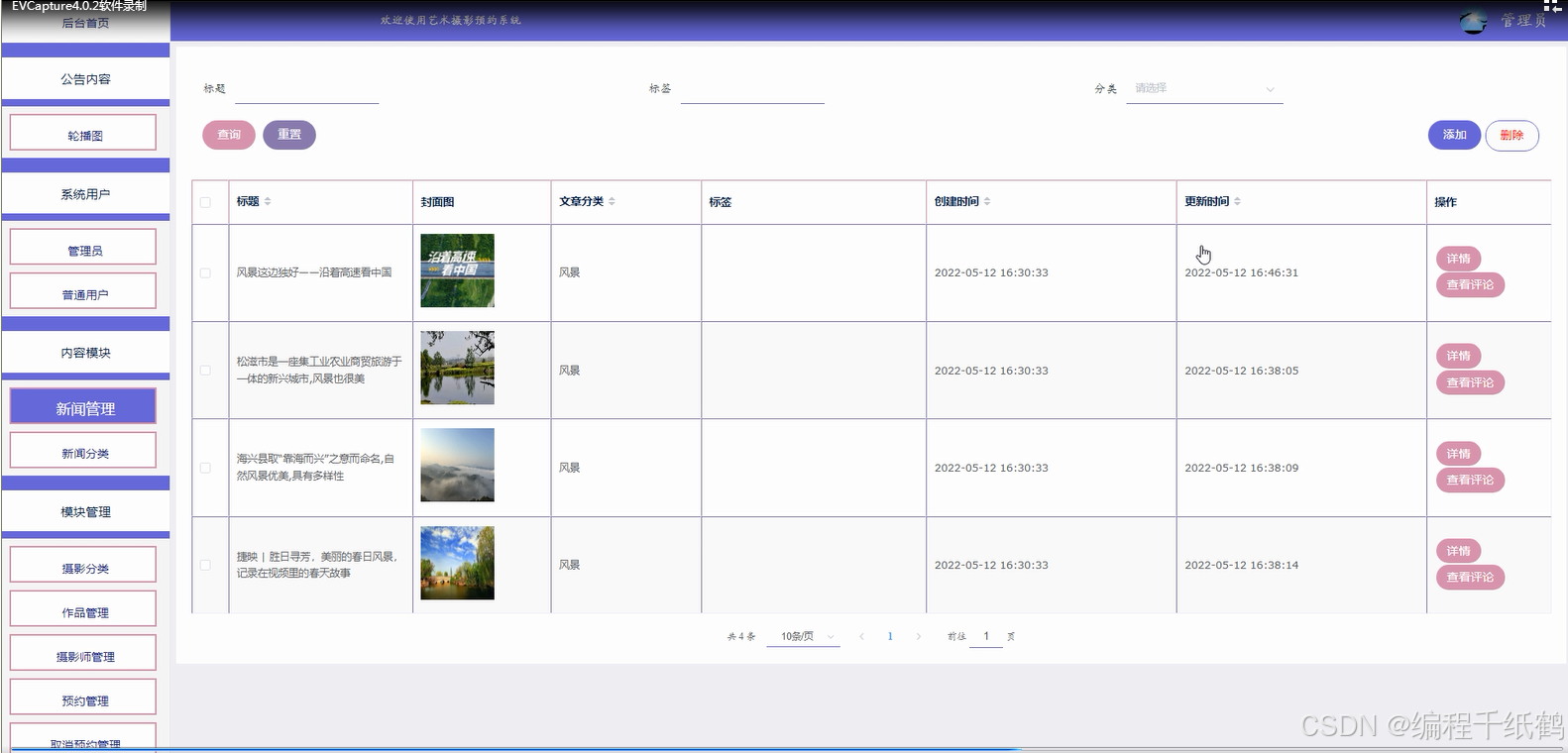Open 摄影师管理 in the sidebar
The image size is (1568, 753).
pyautogui.click(x=83, y=653)
